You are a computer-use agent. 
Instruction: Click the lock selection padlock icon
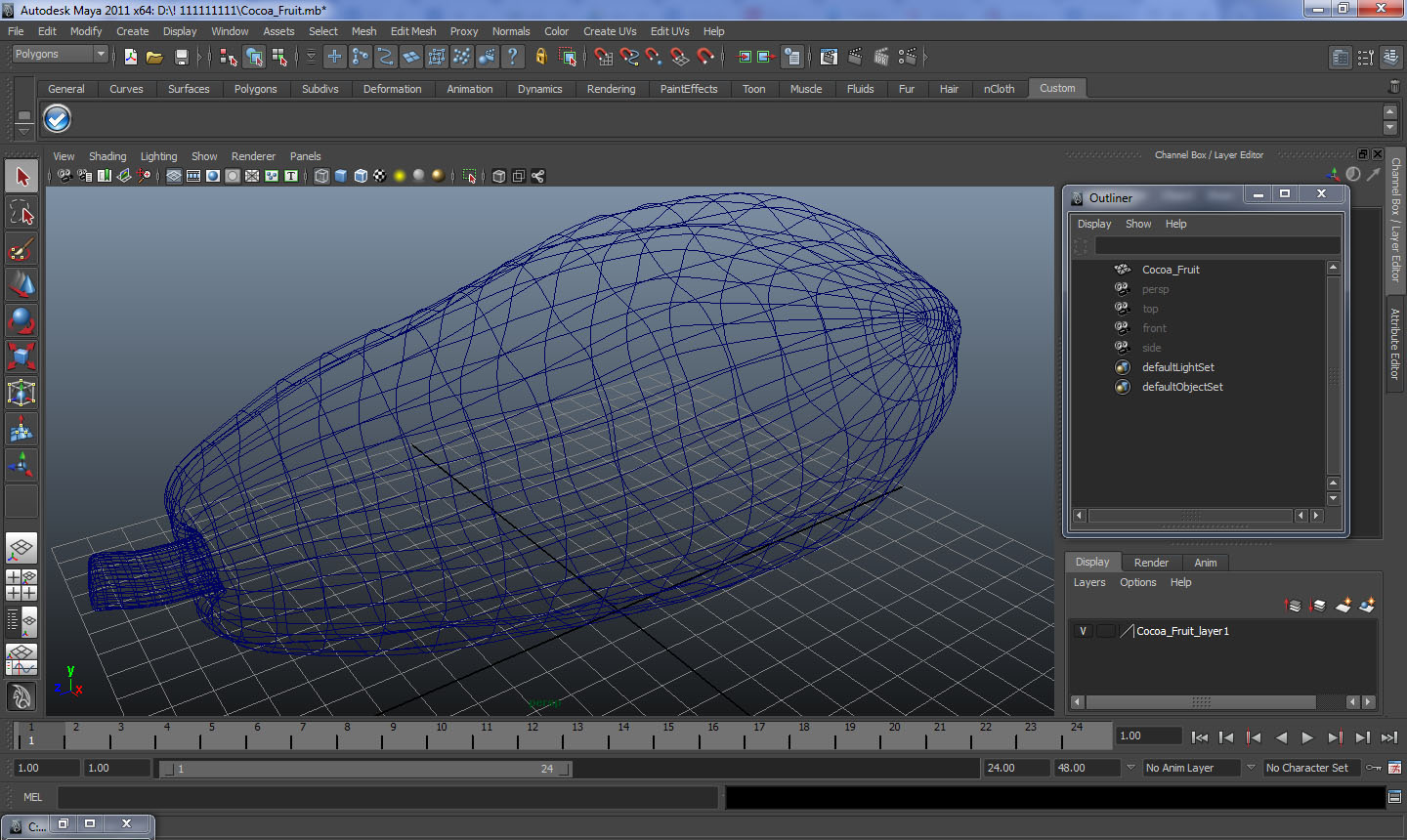(541, 57)
